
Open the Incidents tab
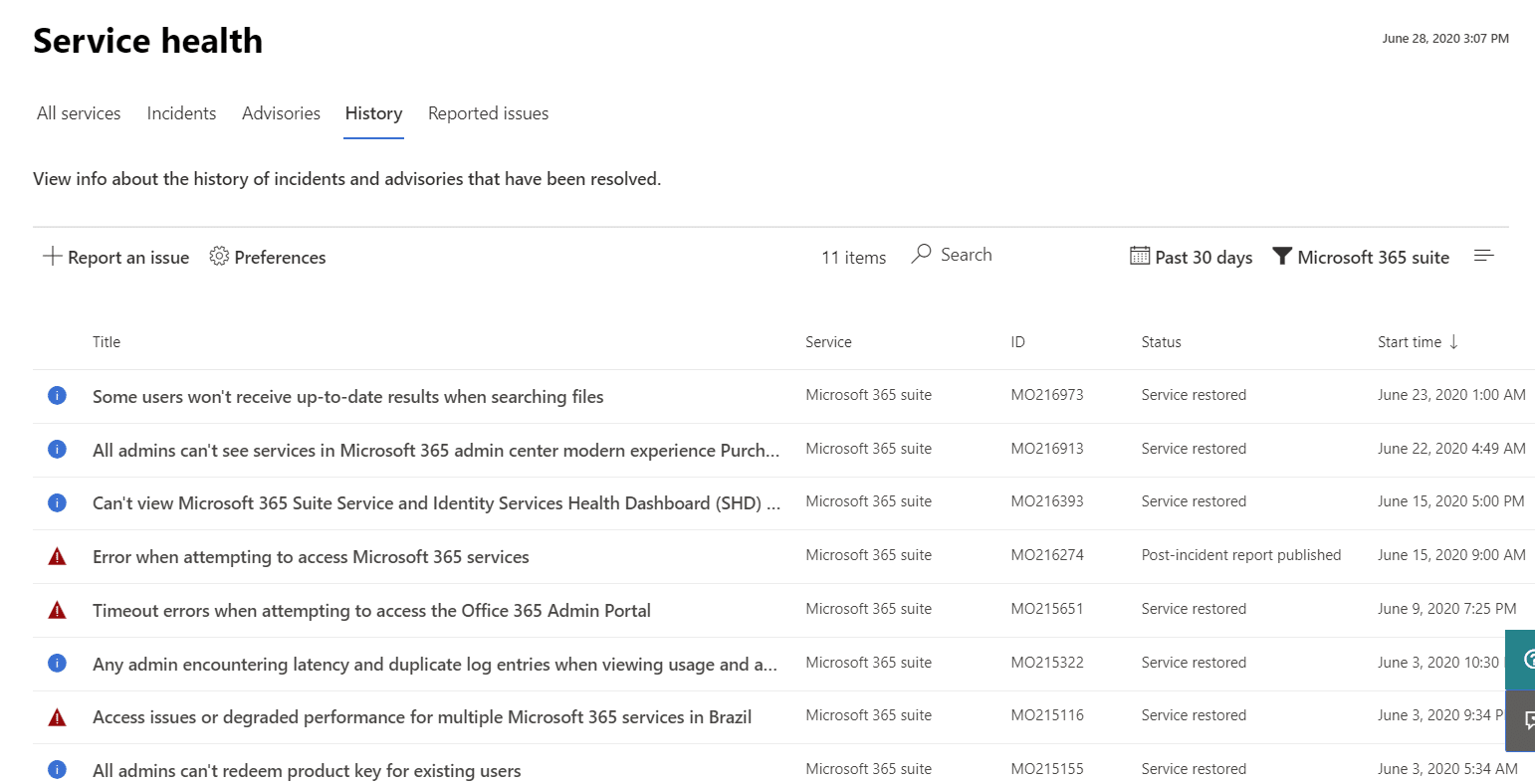(181, 113)
